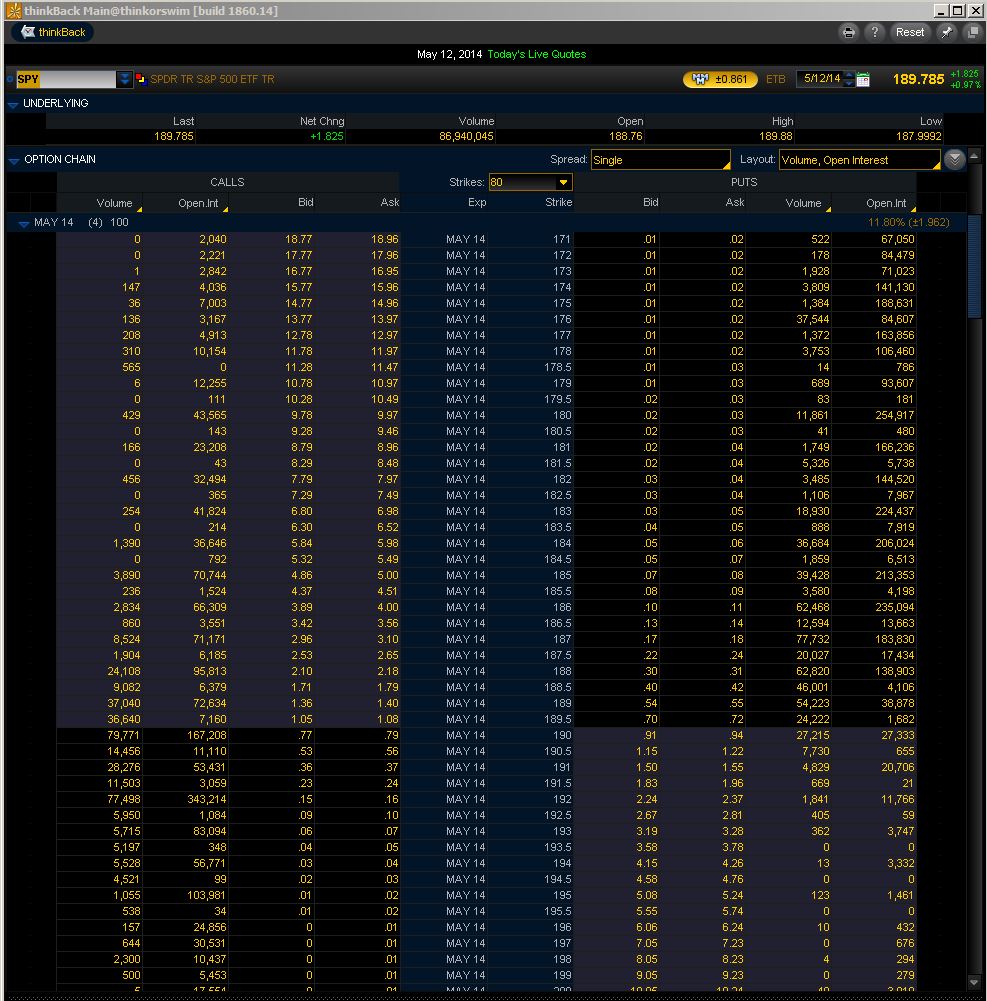Click the call volume 79,771

124,735
